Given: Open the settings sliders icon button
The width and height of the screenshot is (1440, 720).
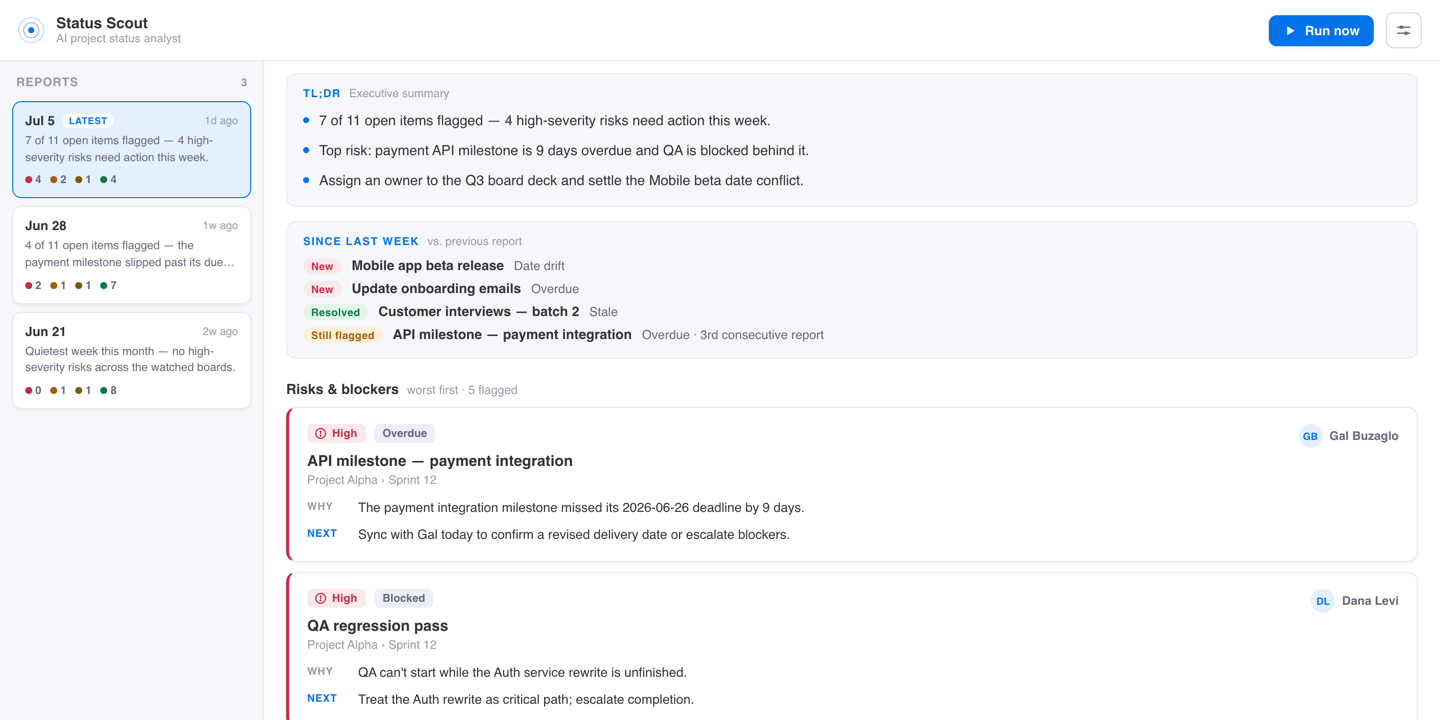Looking at the screenshot, I should pyautogui.click(x=1403, y=31).
